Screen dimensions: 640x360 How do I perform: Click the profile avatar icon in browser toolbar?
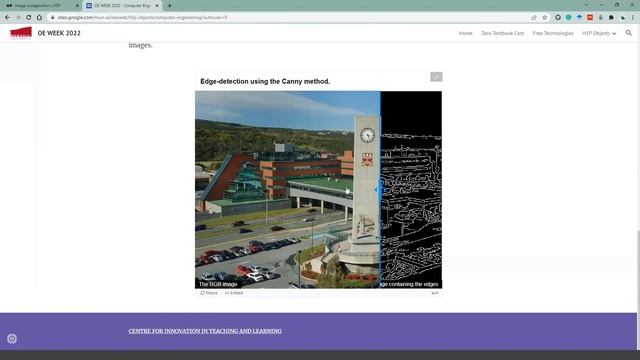click(x=622, y=18)
